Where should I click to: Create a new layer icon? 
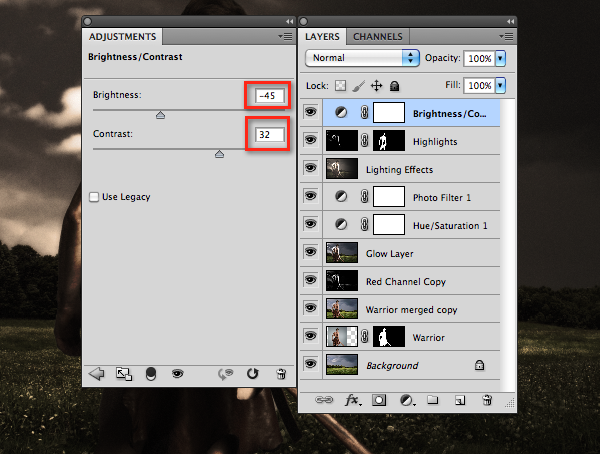(460, 400)
